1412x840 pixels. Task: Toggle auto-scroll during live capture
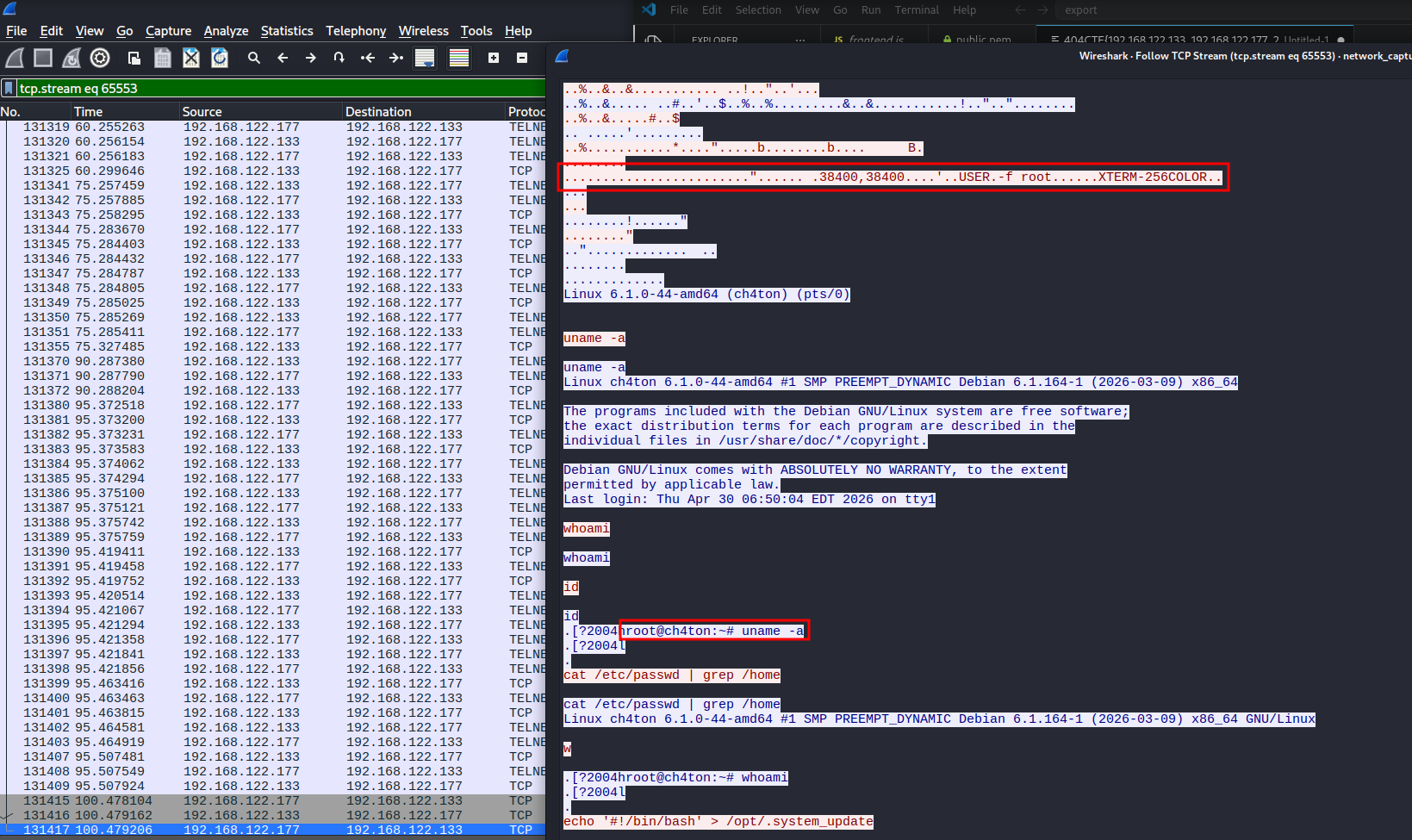[425, 58]
